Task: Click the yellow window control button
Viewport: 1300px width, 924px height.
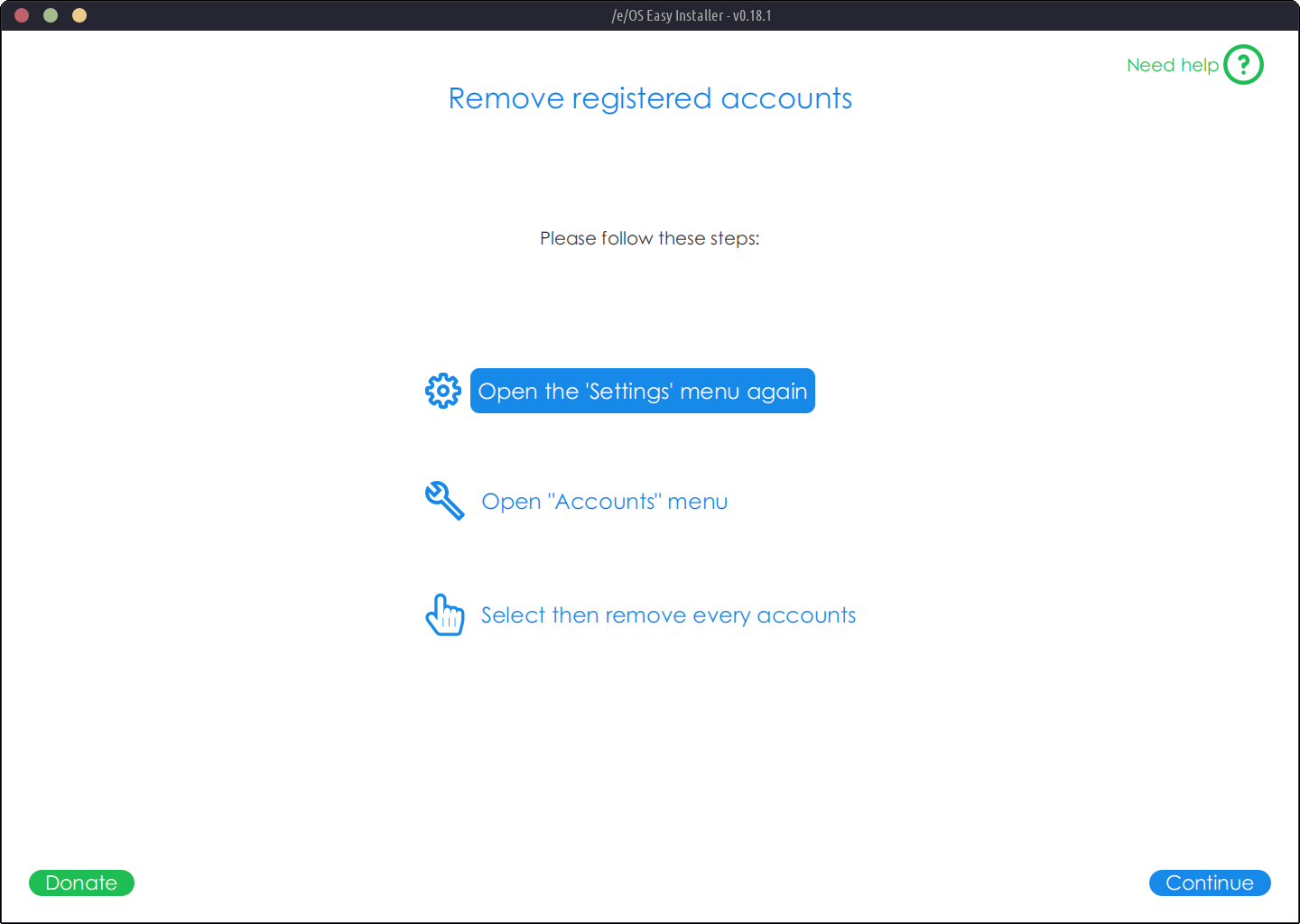Action: [79, 15]
